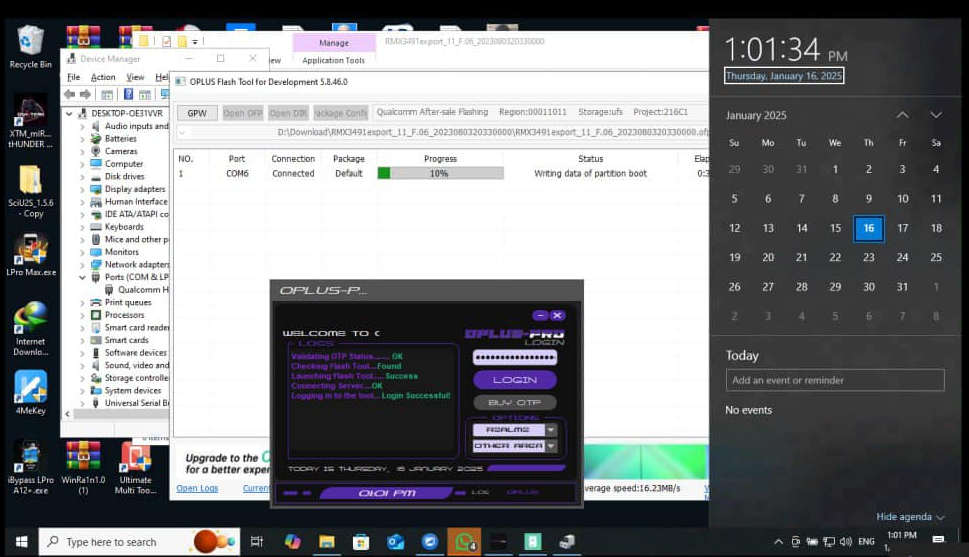Click the OTP password field in OPLUS-PRO

[515, 357]
